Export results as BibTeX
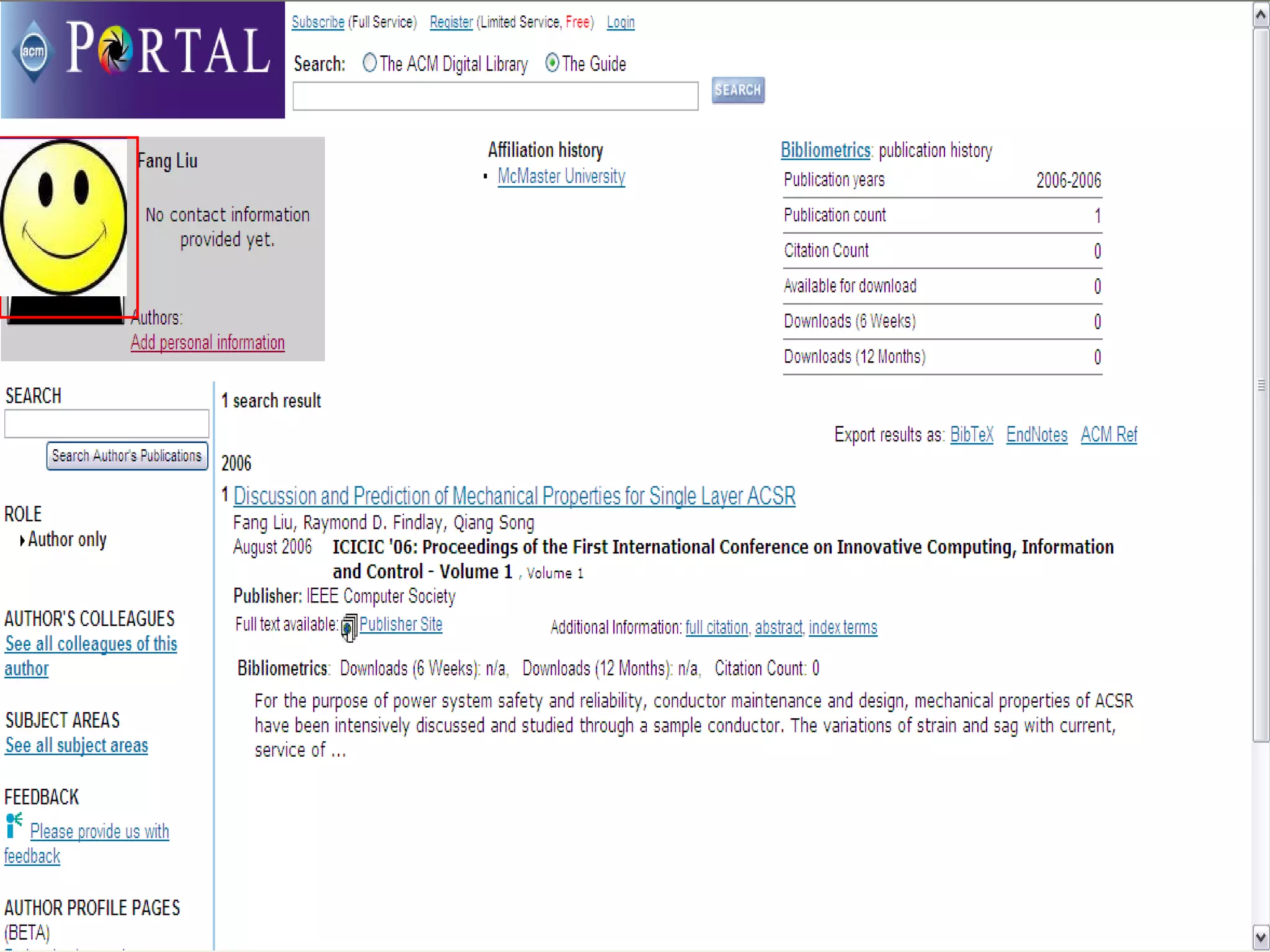 click(x=971, y=434)
